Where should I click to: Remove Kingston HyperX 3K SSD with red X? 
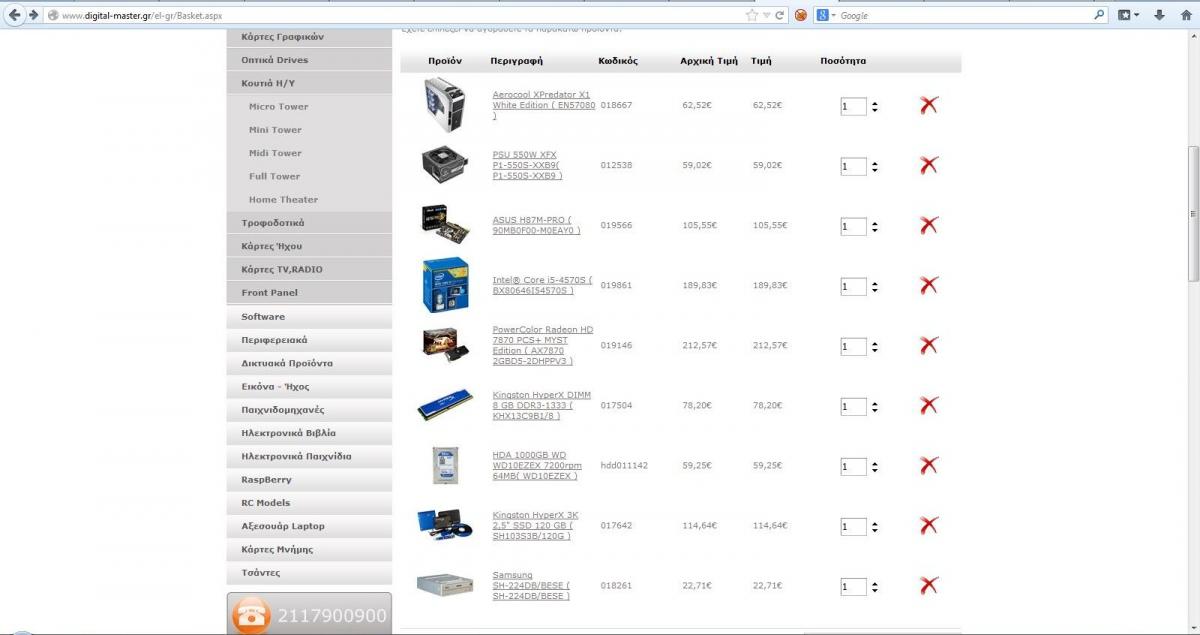(929, 525)
